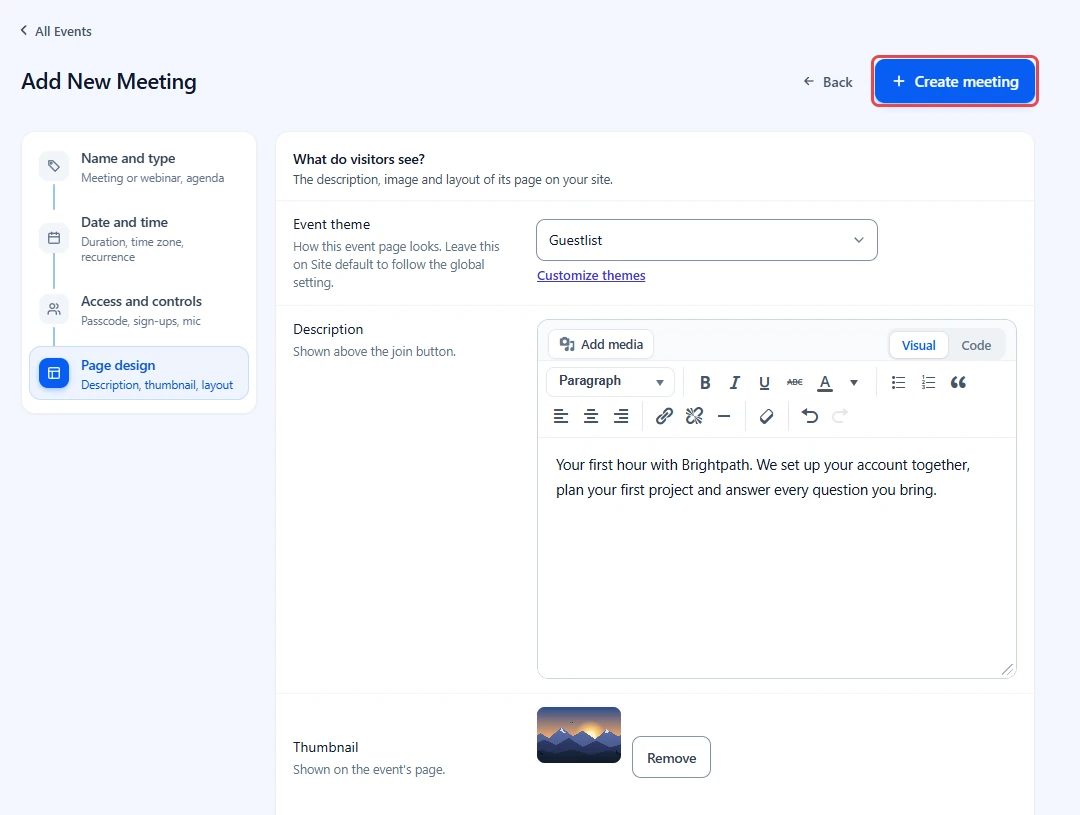Click the 'What do visitors see?' heading
Viewport: 1080px width, 815px height.
tap(359, 159)
